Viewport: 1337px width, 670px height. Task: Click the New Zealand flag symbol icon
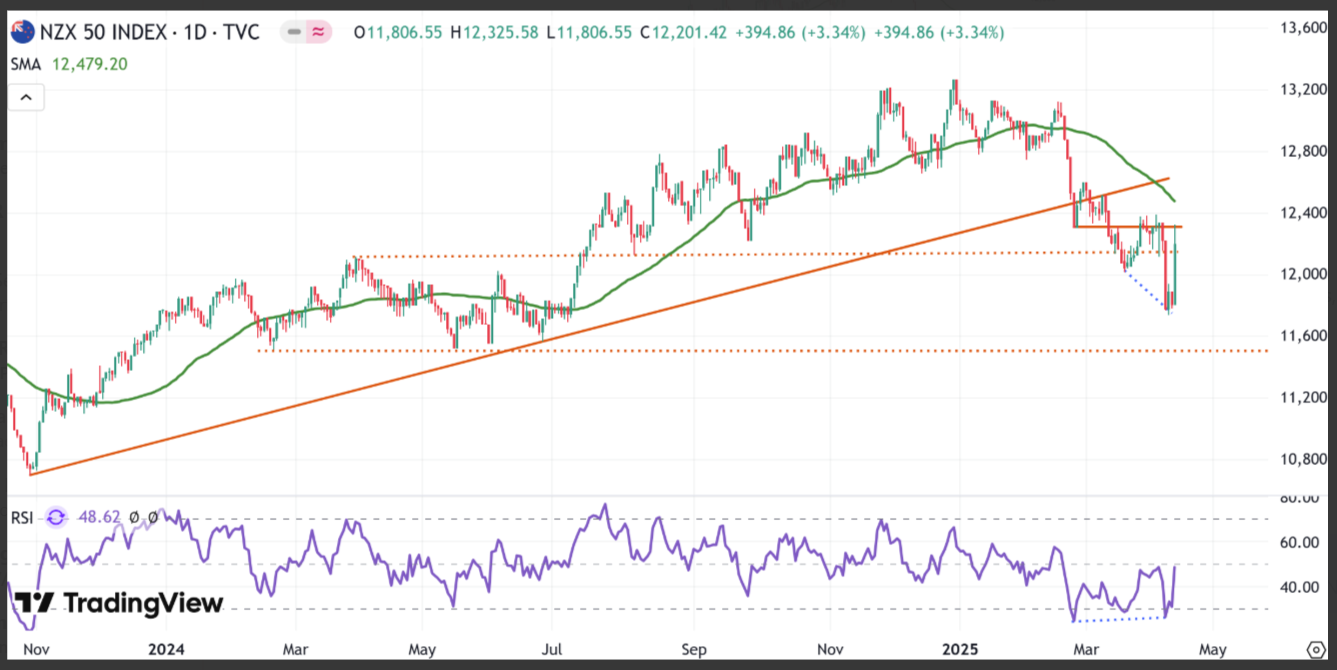[23, 33]
